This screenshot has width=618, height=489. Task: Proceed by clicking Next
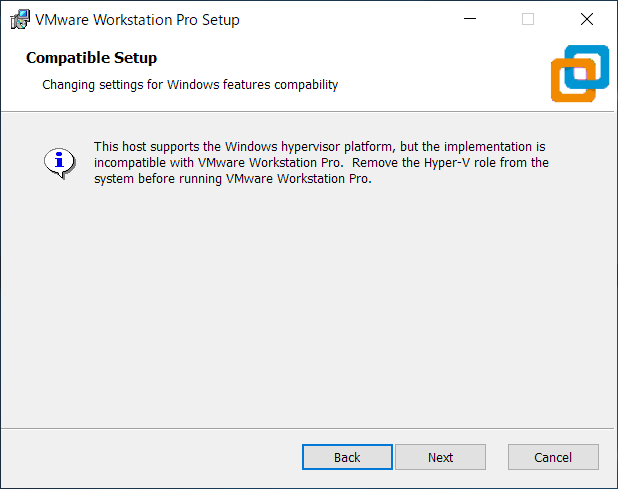pos(440,457)
